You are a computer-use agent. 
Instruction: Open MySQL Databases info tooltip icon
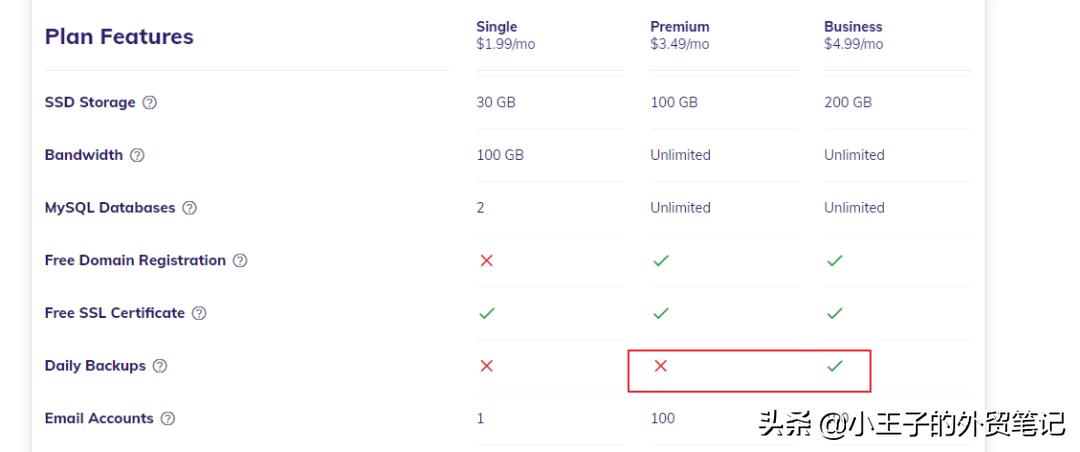click(x=189, y=208)
